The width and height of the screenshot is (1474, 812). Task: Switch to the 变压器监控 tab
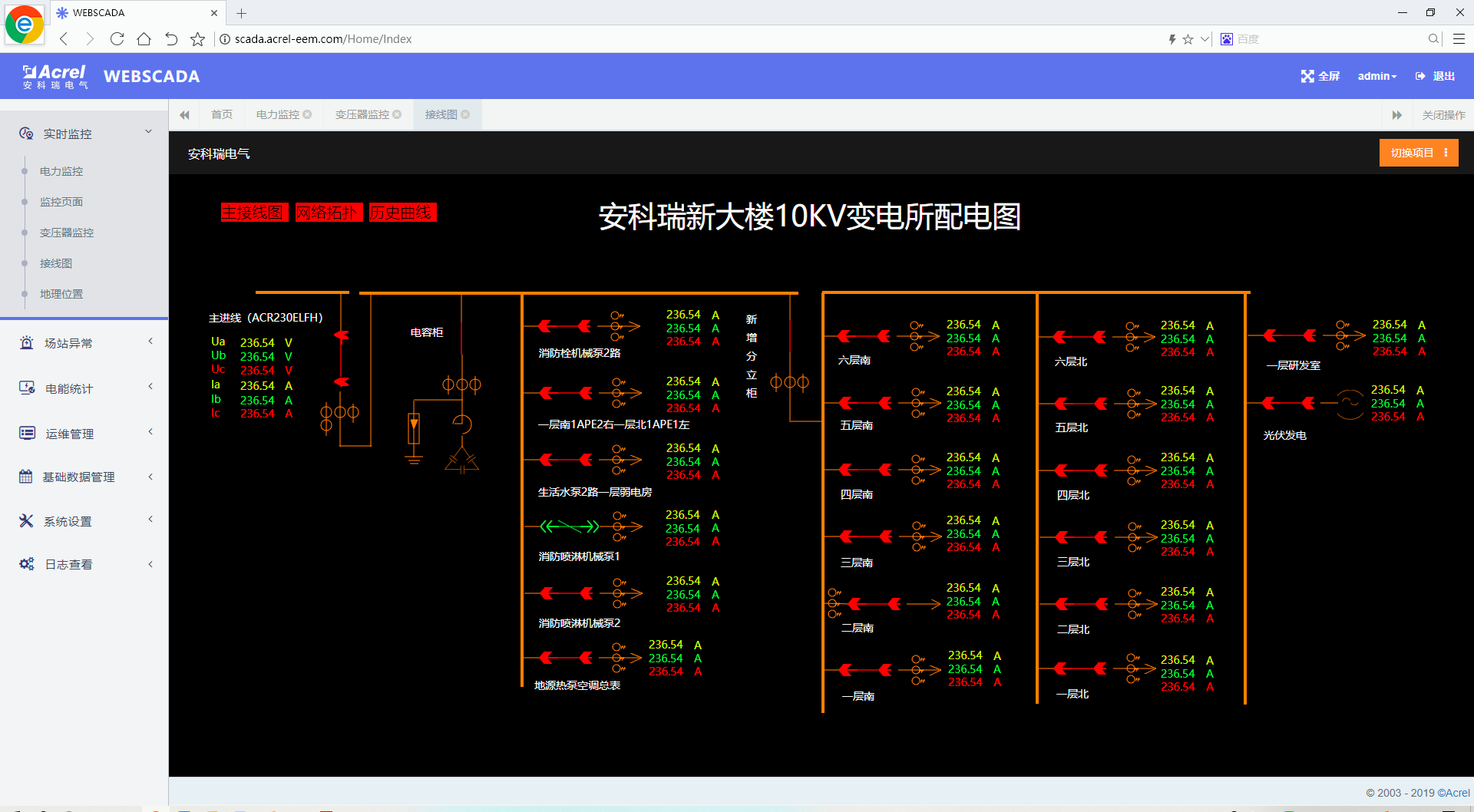coord(362,114)
